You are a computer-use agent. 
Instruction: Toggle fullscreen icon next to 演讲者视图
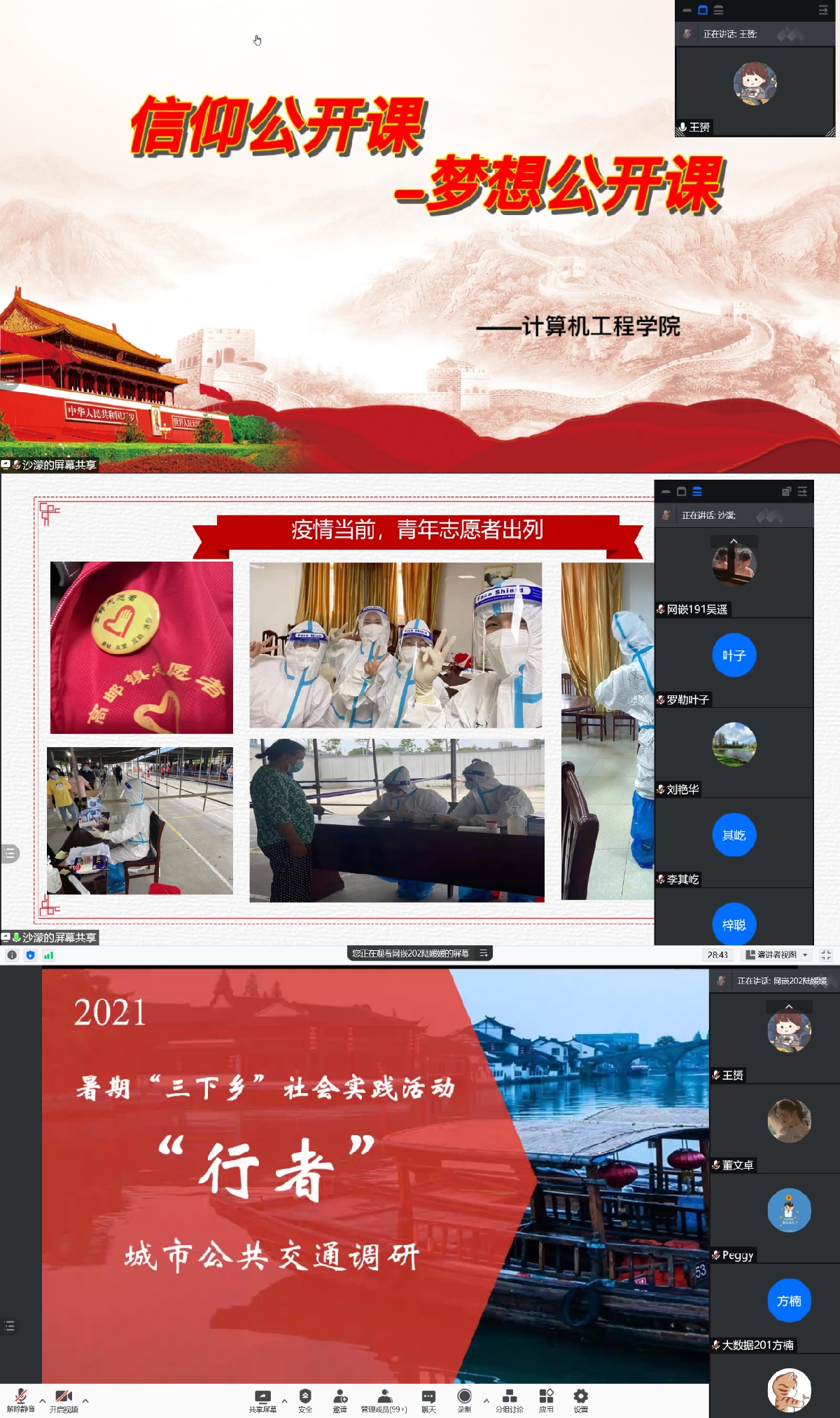click(x=826, y=955)
